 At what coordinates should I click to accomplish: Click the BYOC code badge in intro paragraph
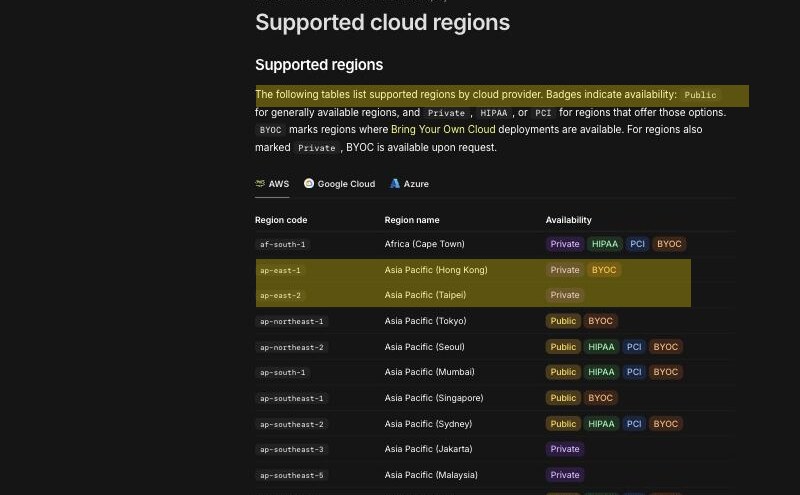point(270,130)
